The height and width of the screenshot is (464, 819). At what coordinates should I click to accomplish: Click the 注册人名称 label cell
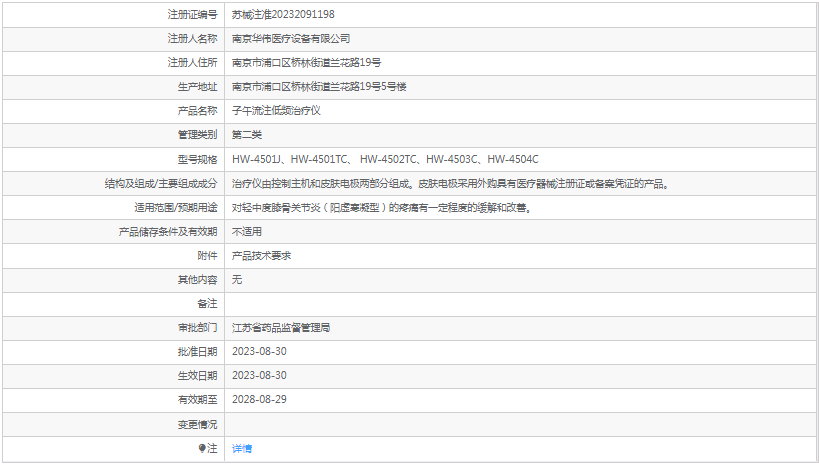click(x=114, y=39)
